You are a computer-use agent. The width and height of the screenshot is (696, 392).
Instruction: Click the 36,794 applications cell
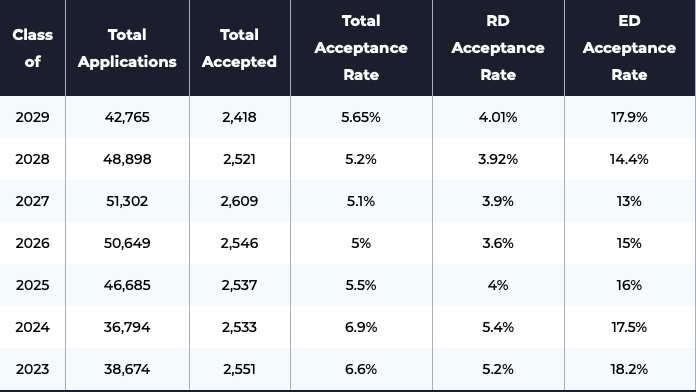click(x=127, y=327)
